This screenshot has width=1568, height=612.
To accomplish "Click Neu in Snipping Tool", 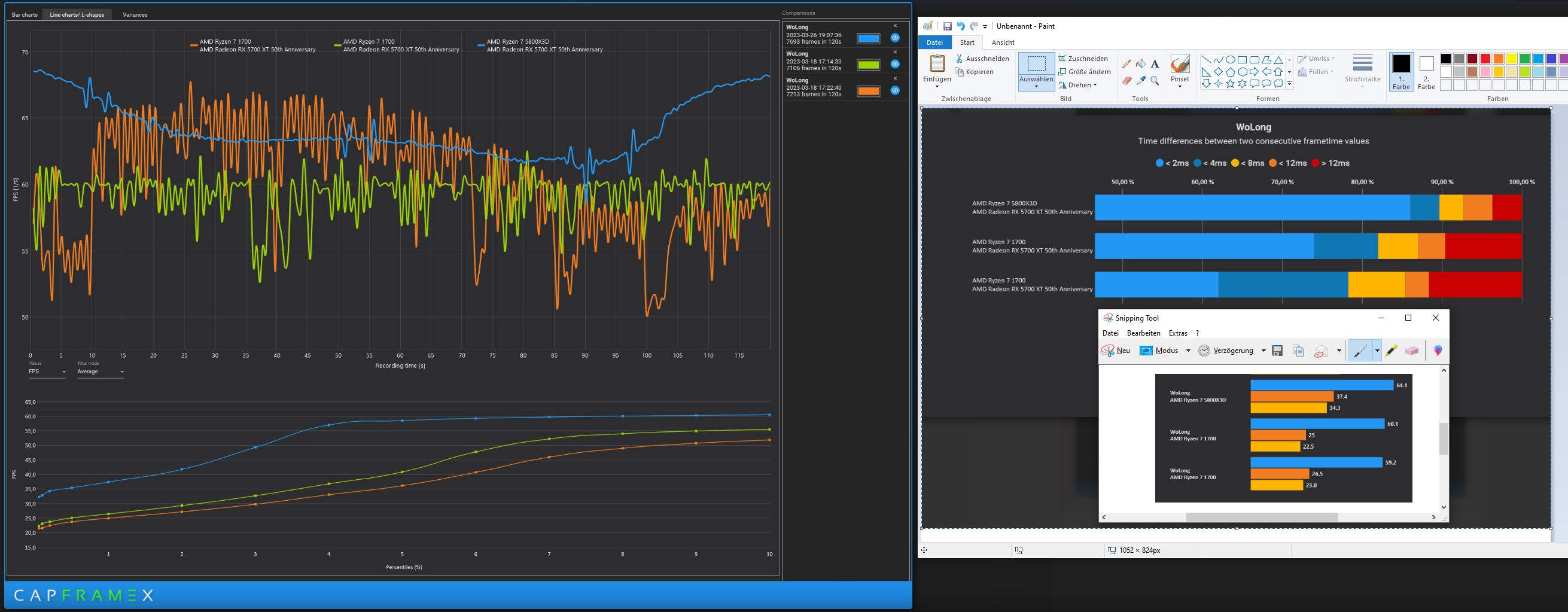I will tap(1116, 351).
